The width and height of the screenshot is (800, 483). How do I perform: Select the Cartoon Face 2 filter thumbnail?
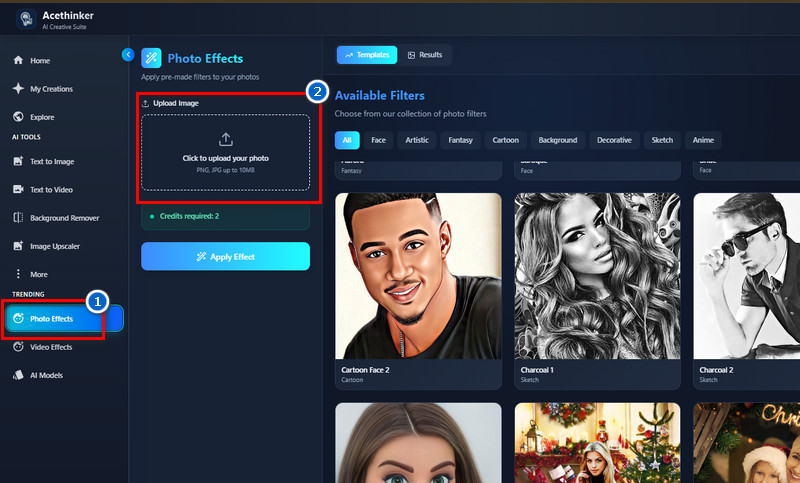coord(418,276)
